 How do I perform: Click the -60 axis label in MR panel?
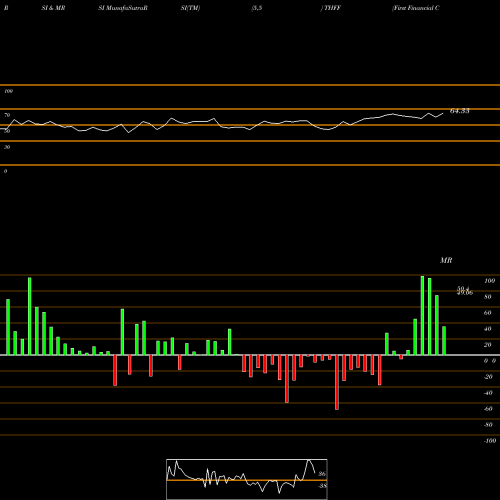pos(488,409)
